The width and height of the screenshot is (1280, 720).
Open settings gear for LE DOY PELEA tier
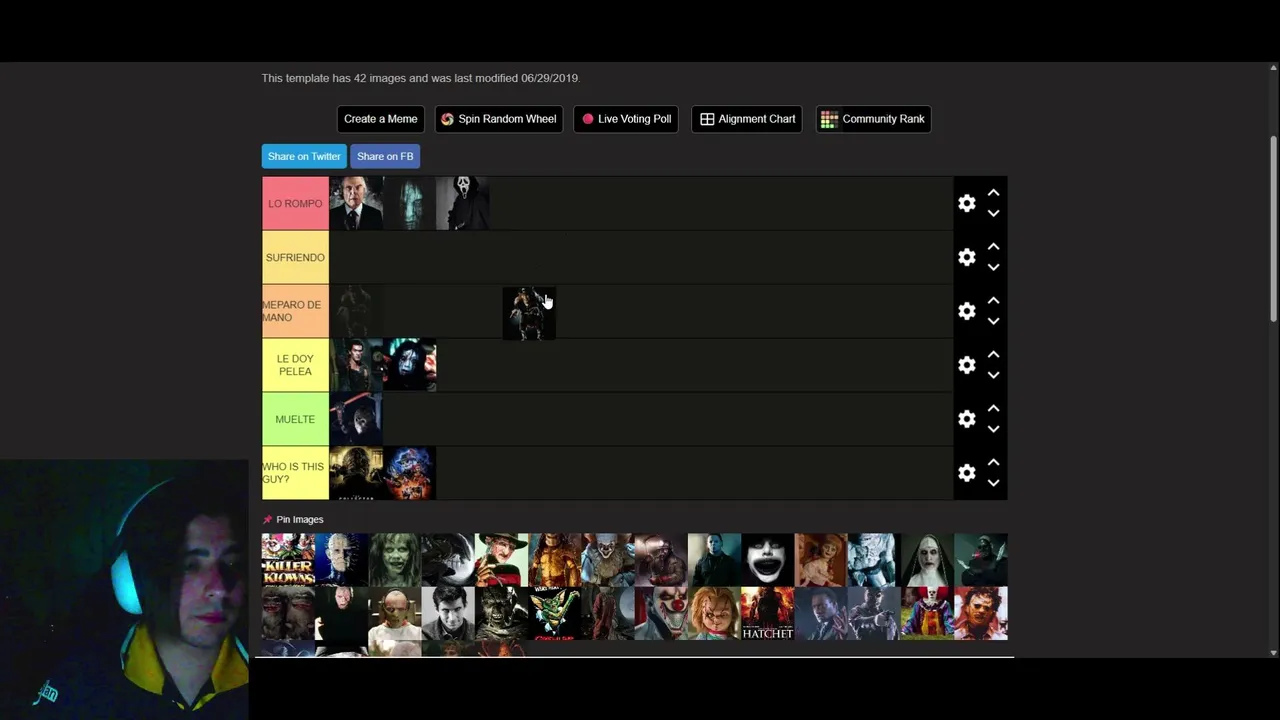pos(966,365)
